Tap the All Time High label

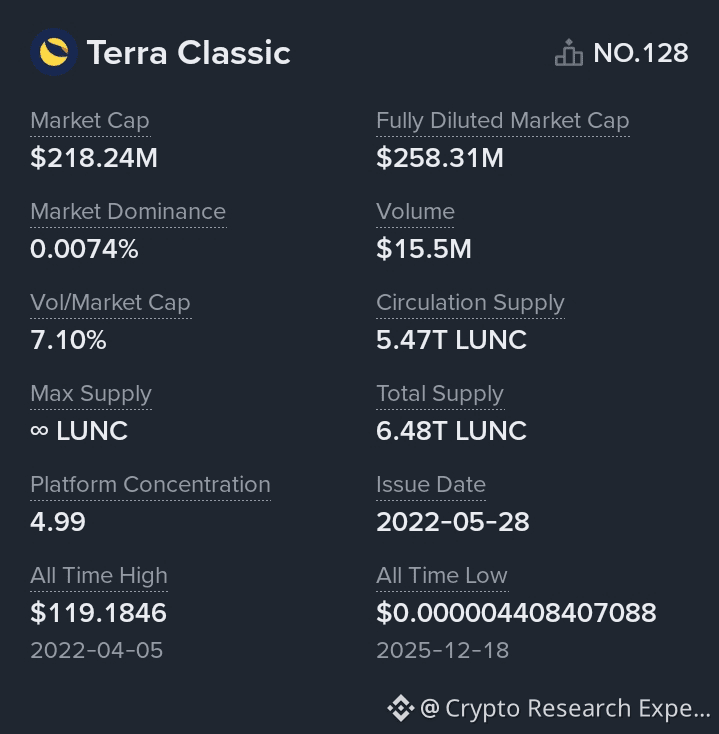click(x=98, y=576)
